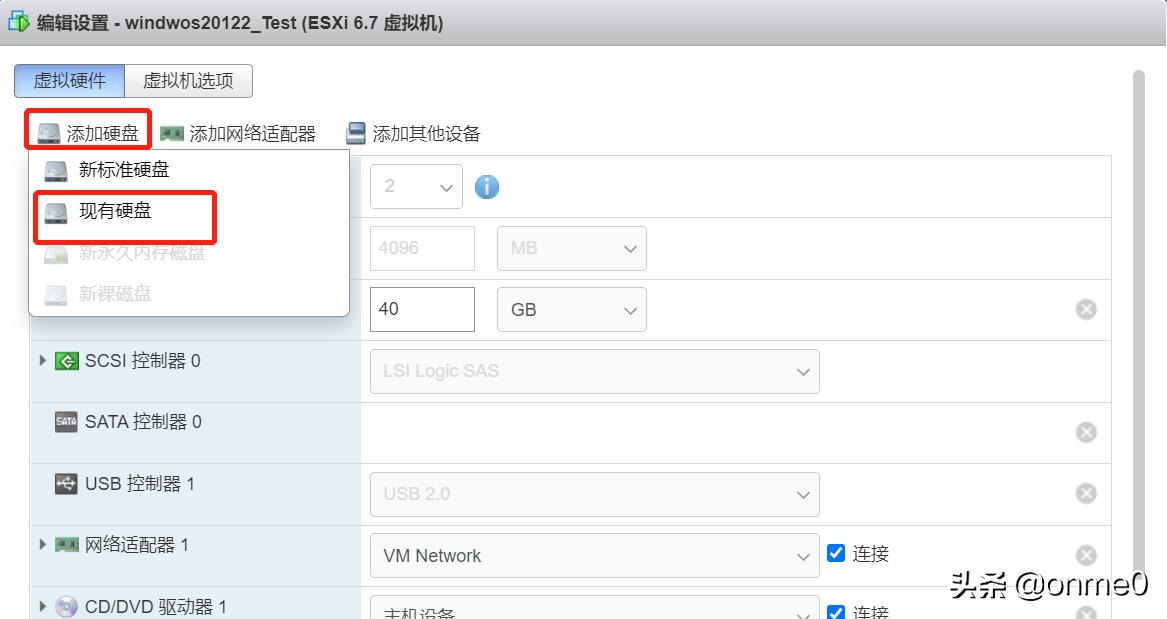Click the CD/DVD drive disc icon
The width and height of the screenshot is (1167, 619).
(66, 606)
